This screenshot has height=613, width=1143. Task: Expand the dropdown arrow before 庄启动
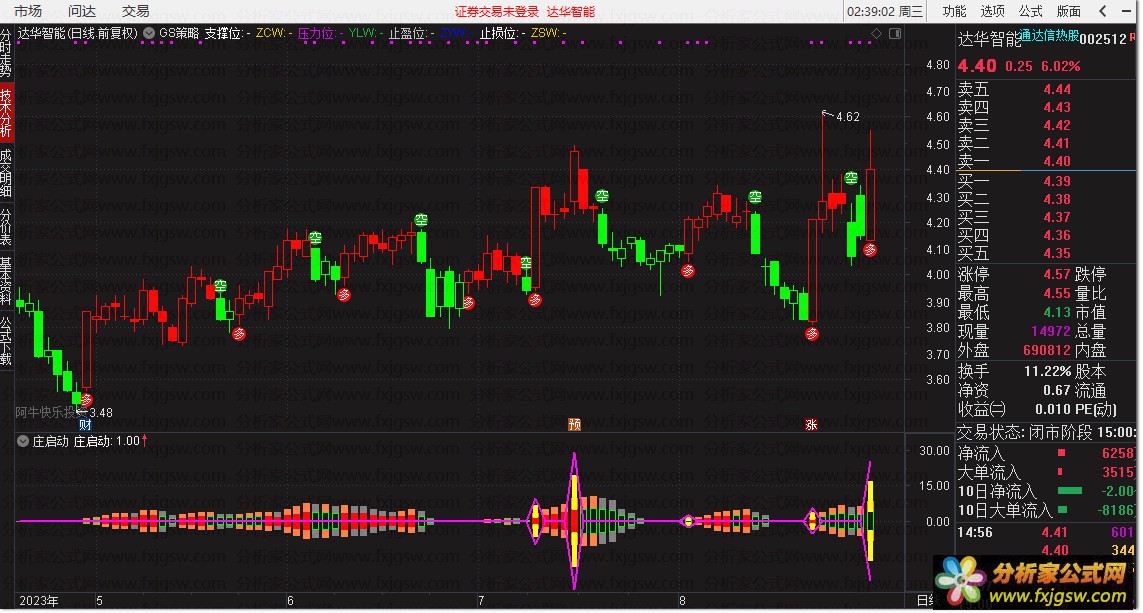[23, 441]
